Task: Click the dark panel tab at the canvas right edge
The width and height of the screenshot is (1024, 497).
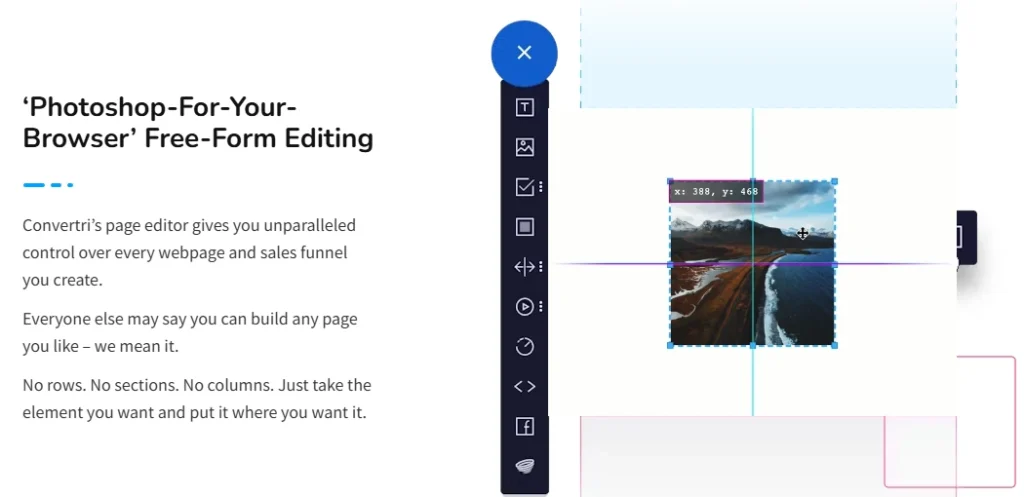Action: point(967,237)
